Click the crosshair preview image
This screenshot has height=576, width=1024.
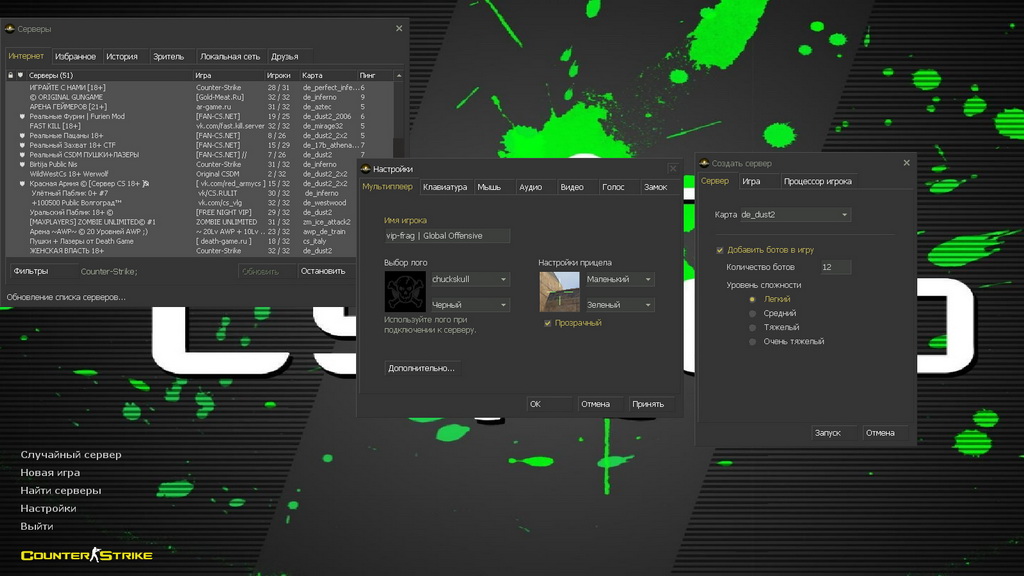click(x=559, y=291)
